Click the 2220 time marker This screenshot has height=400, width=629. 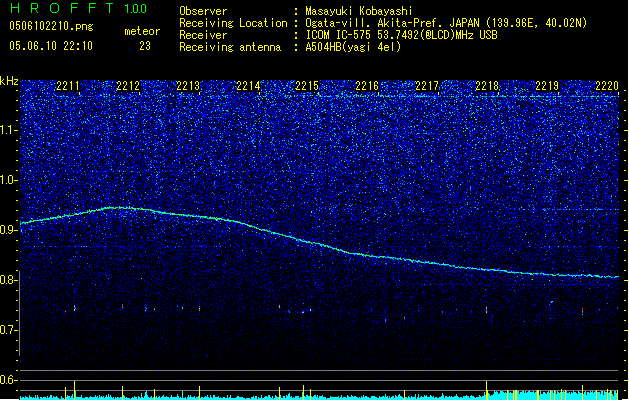(x=607, y=86)
